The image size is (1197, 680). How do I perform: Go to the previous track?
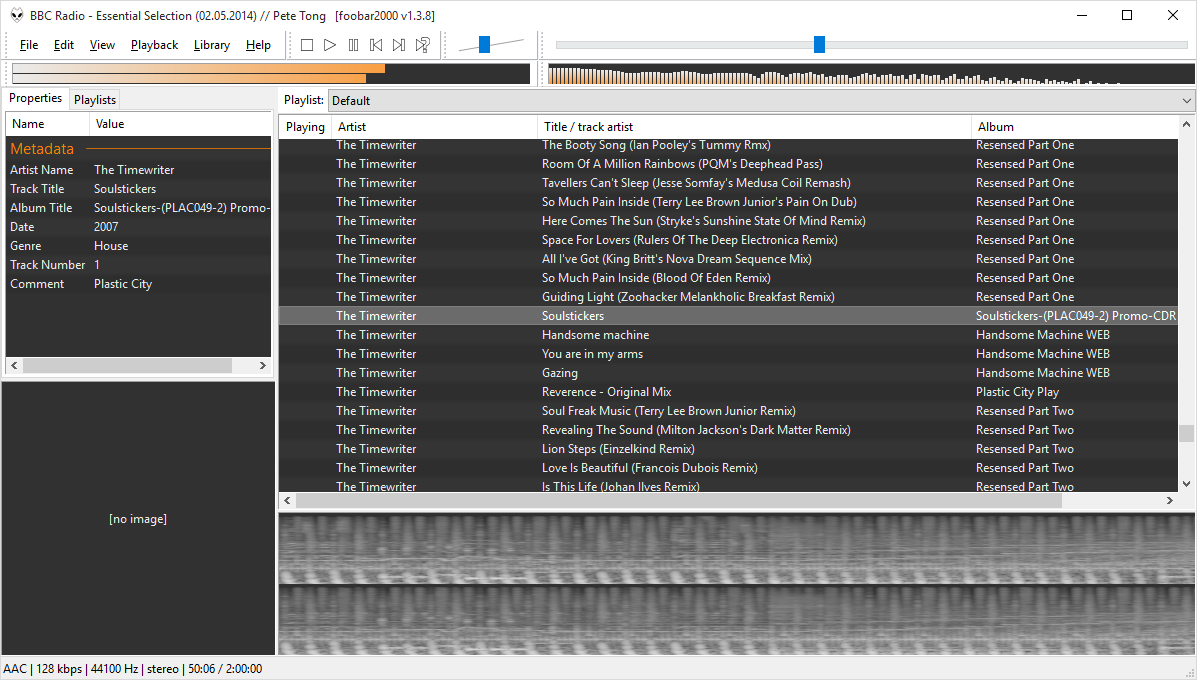coord(376,45)
